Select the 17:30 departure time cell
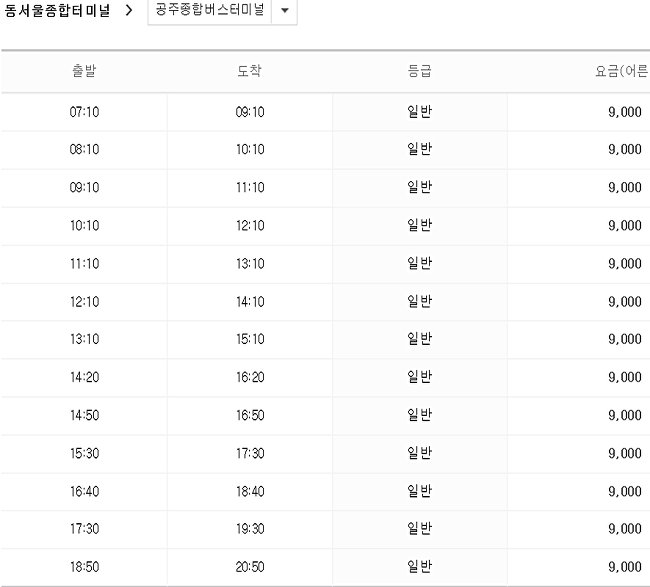The height and width of the screenshot is (587, 650). 84,529
